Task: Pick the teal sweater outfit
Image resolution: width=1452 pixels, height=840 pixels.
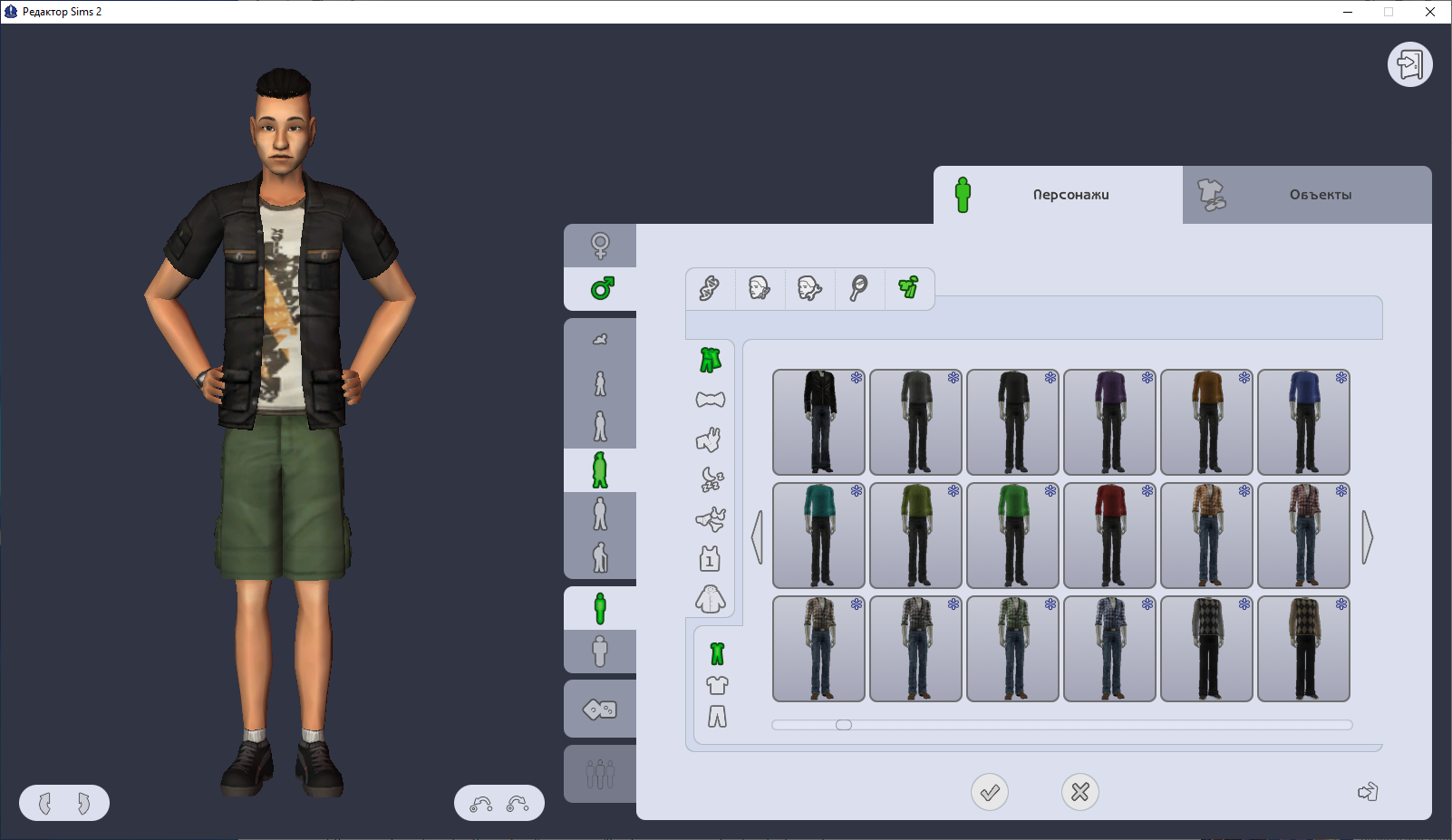Action: 818,536
